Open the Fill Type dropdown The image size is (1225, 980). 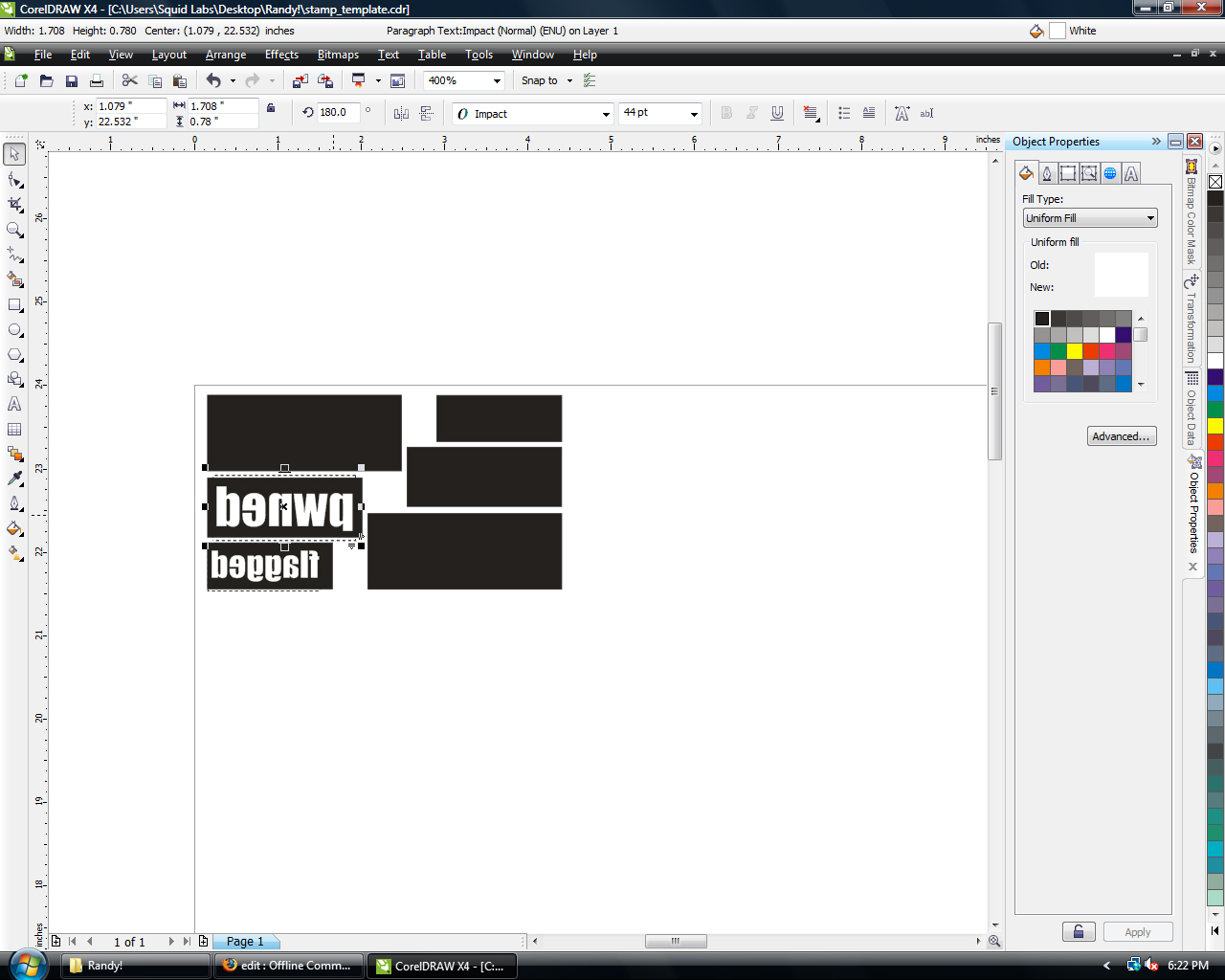coord(1090,218)
